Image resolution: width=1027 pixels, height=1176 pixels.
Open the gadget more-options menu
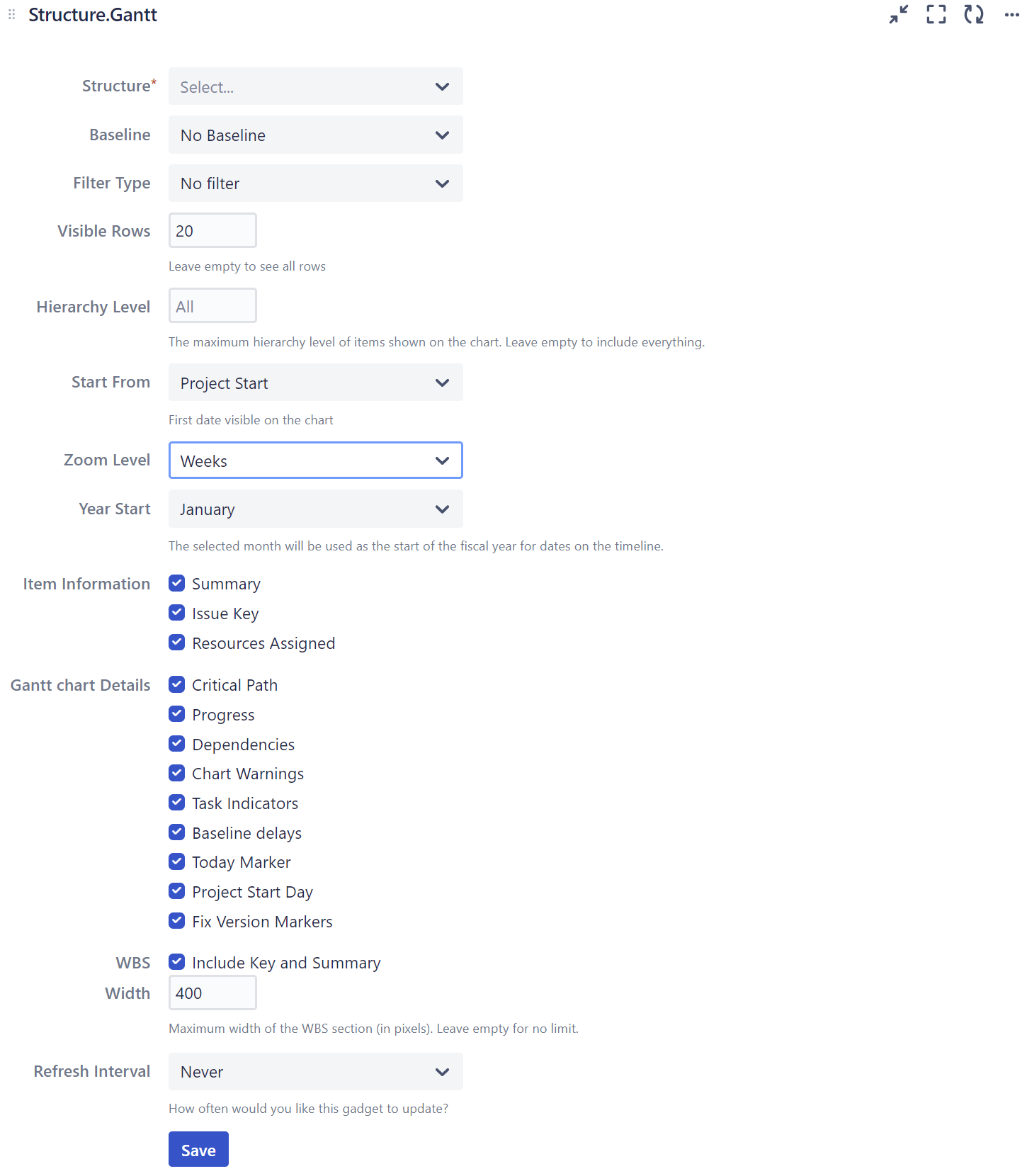[x=1011, y=14]
